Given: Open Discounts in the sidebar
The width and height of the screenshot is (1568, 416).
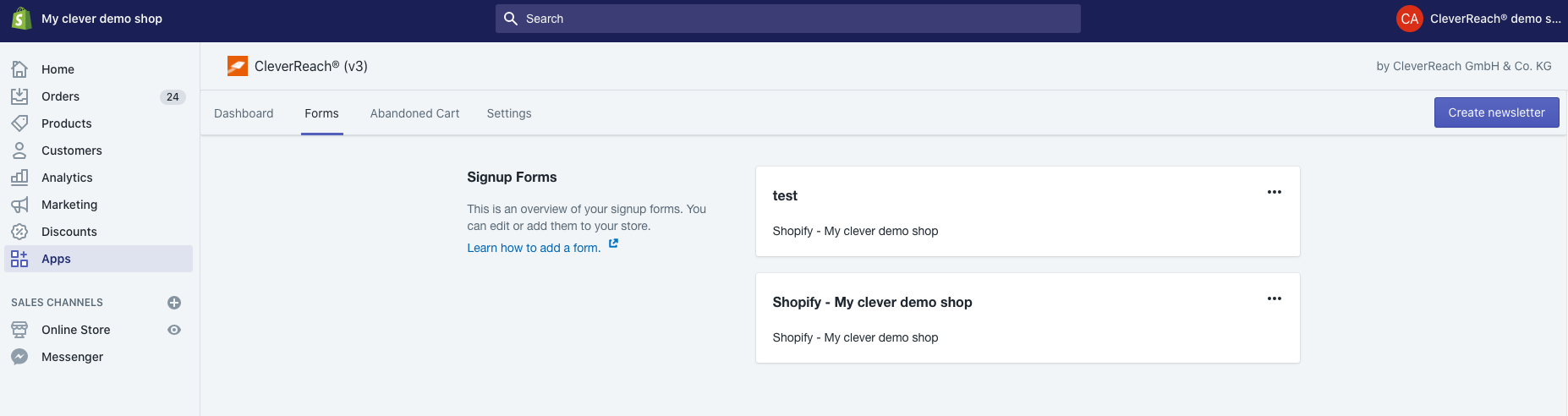Looking at the screenshot, I should (x=69, y=232).
